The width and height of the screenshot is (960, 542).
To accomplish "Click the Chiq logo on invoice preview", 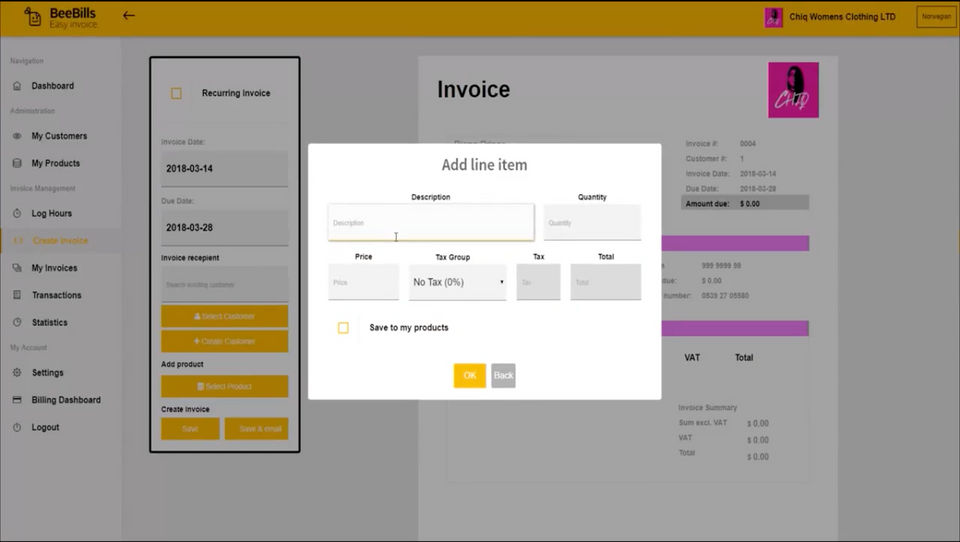I will (793, 90).
